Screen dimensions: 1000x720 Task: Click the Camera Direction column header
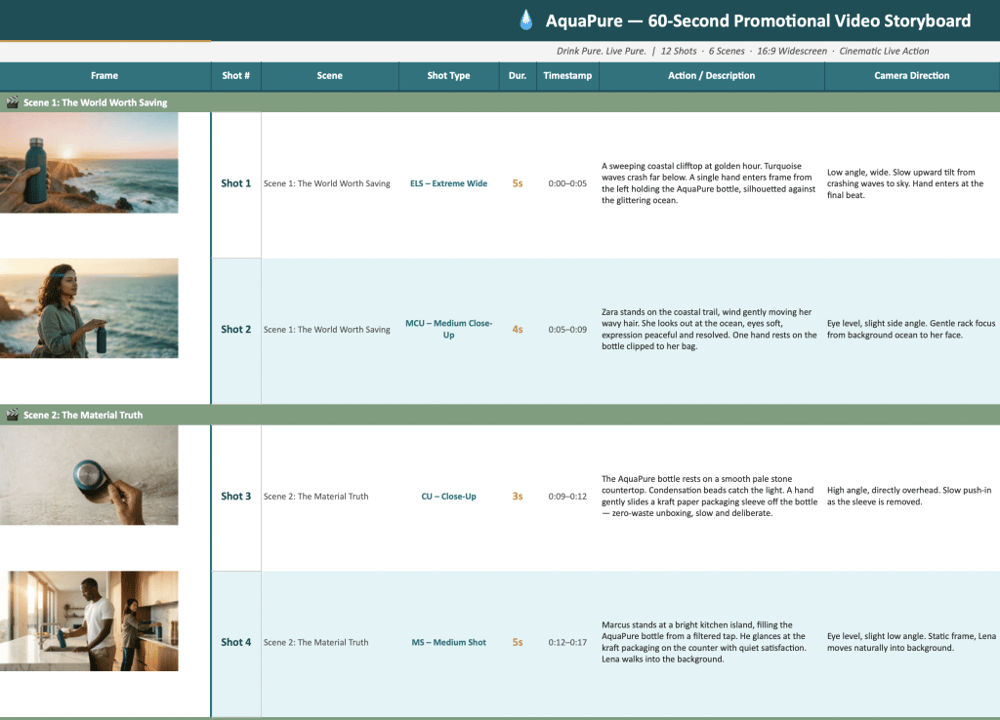(911, 76)
